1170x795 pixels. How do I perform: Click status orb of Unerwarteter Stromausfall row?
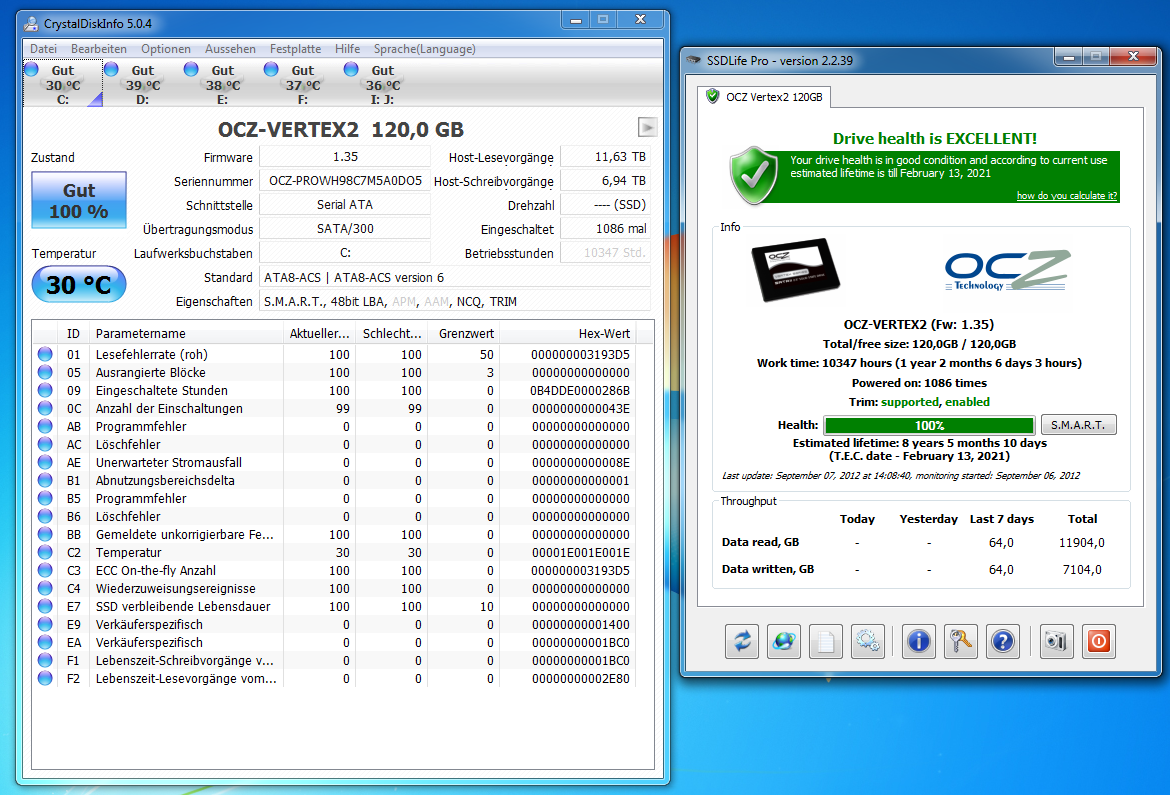click(x=46, y=462)
